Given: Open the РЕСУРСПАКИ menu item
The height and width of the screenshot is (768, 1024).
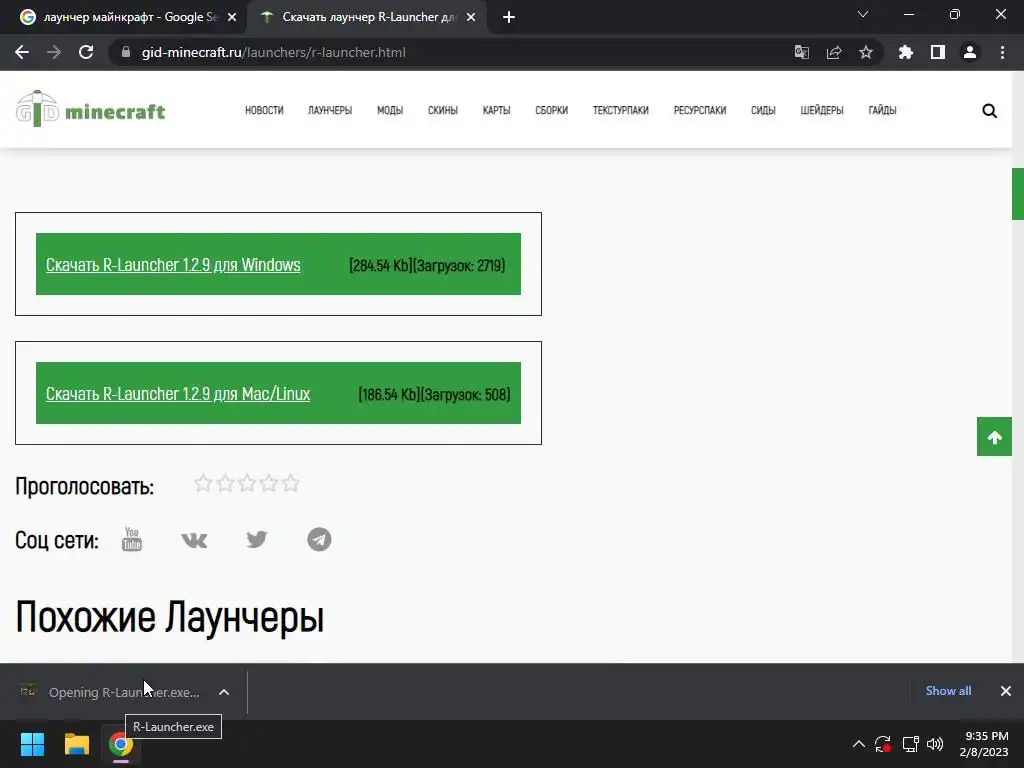Looking at the screenshot, I should click(699, 110).
